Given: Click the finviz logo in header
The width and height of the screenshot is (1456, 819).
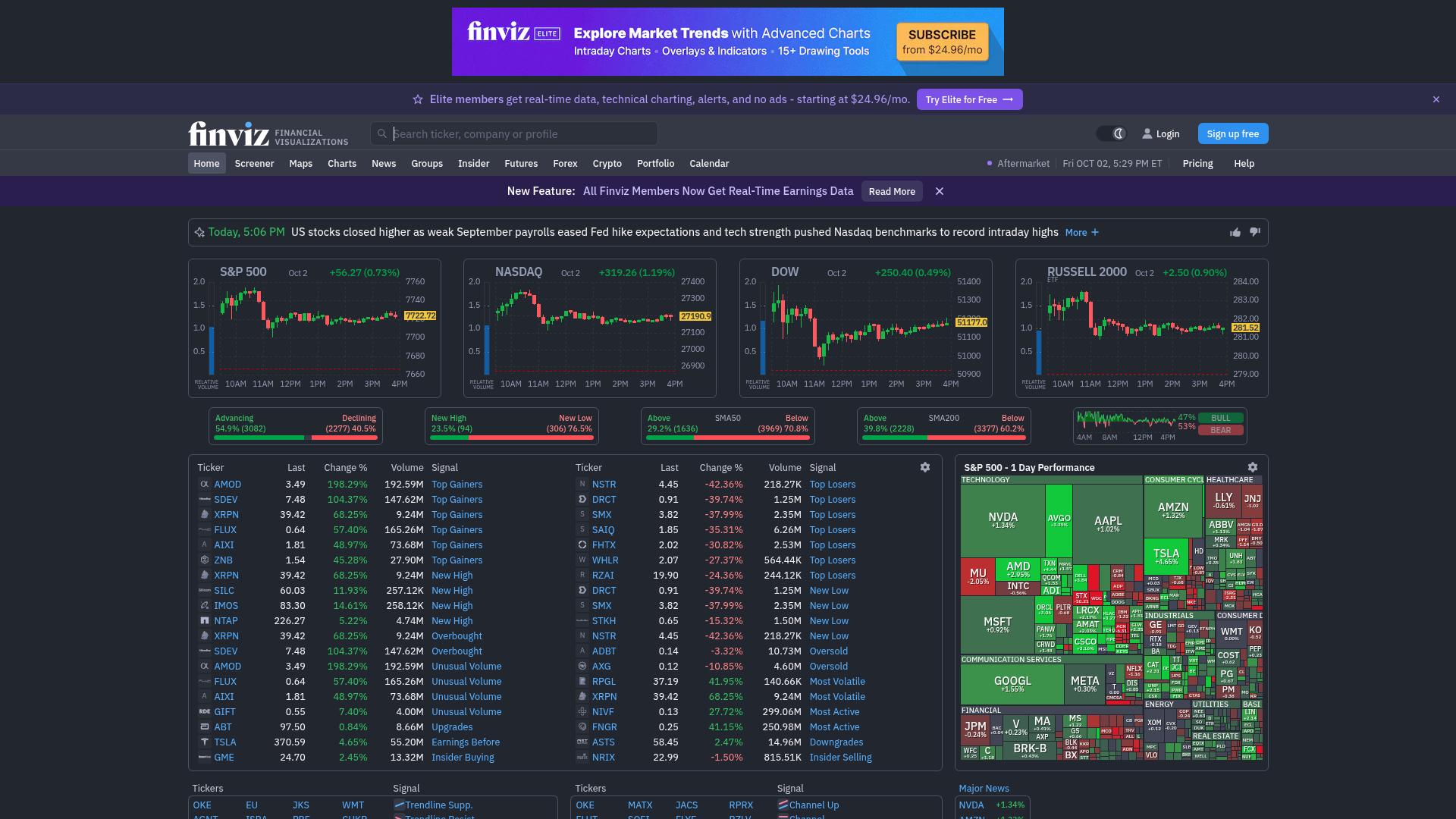Looking at the screenshot, I should [268, 133].
